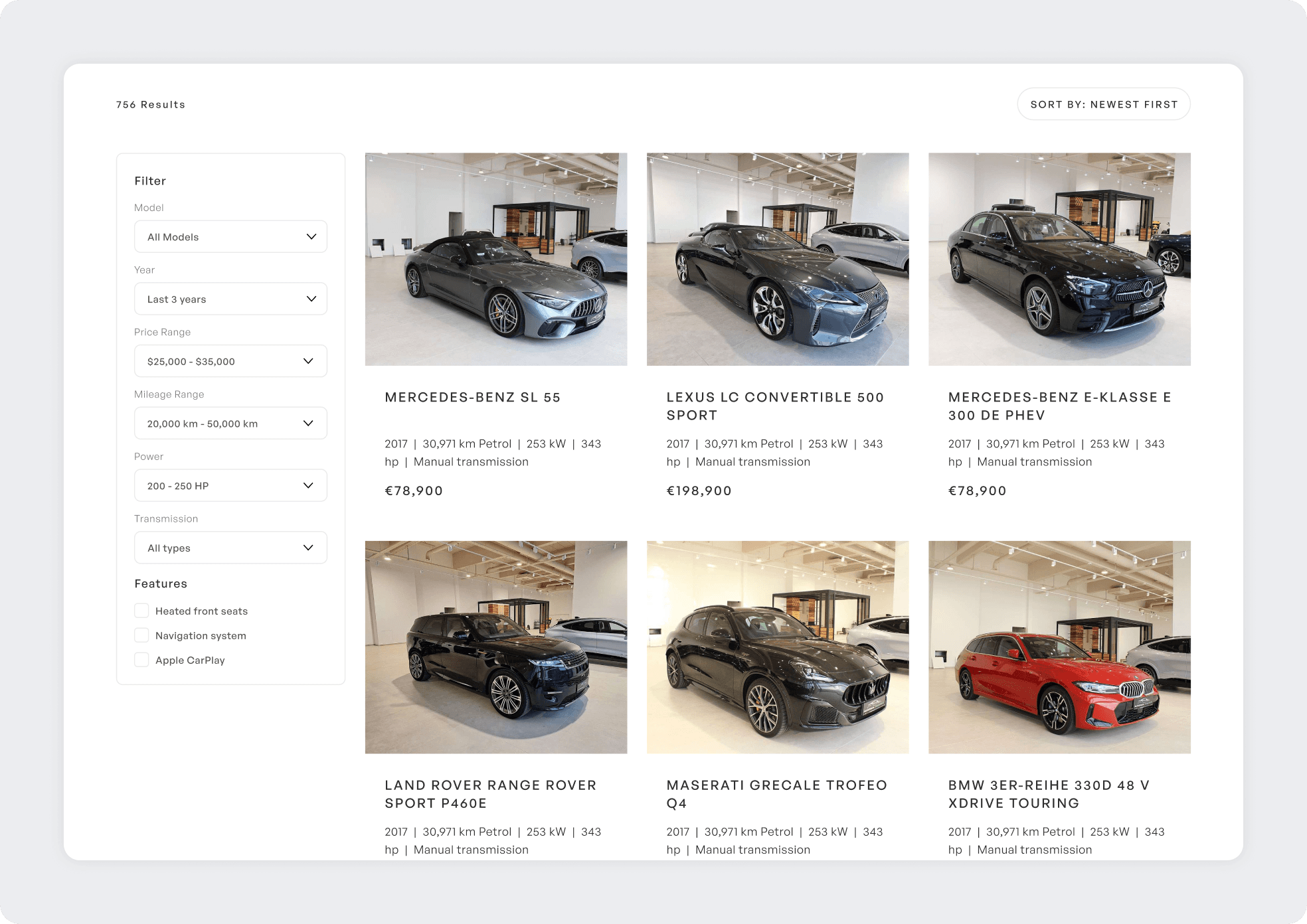Open Sort By: Newest First button
This screenshot has height=924, width=1307.
(x=1103, y=104)
